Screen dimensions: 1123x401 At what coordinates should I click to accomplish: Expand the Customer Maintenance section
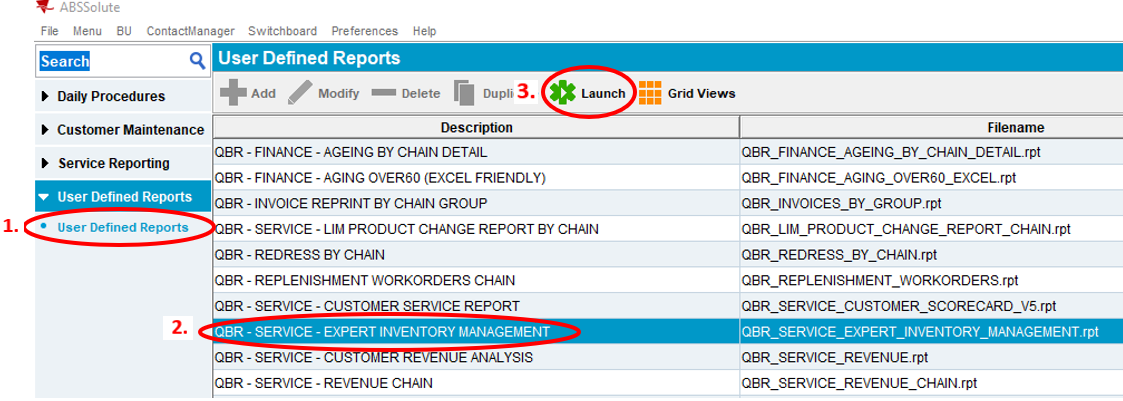tap(123, 130)
